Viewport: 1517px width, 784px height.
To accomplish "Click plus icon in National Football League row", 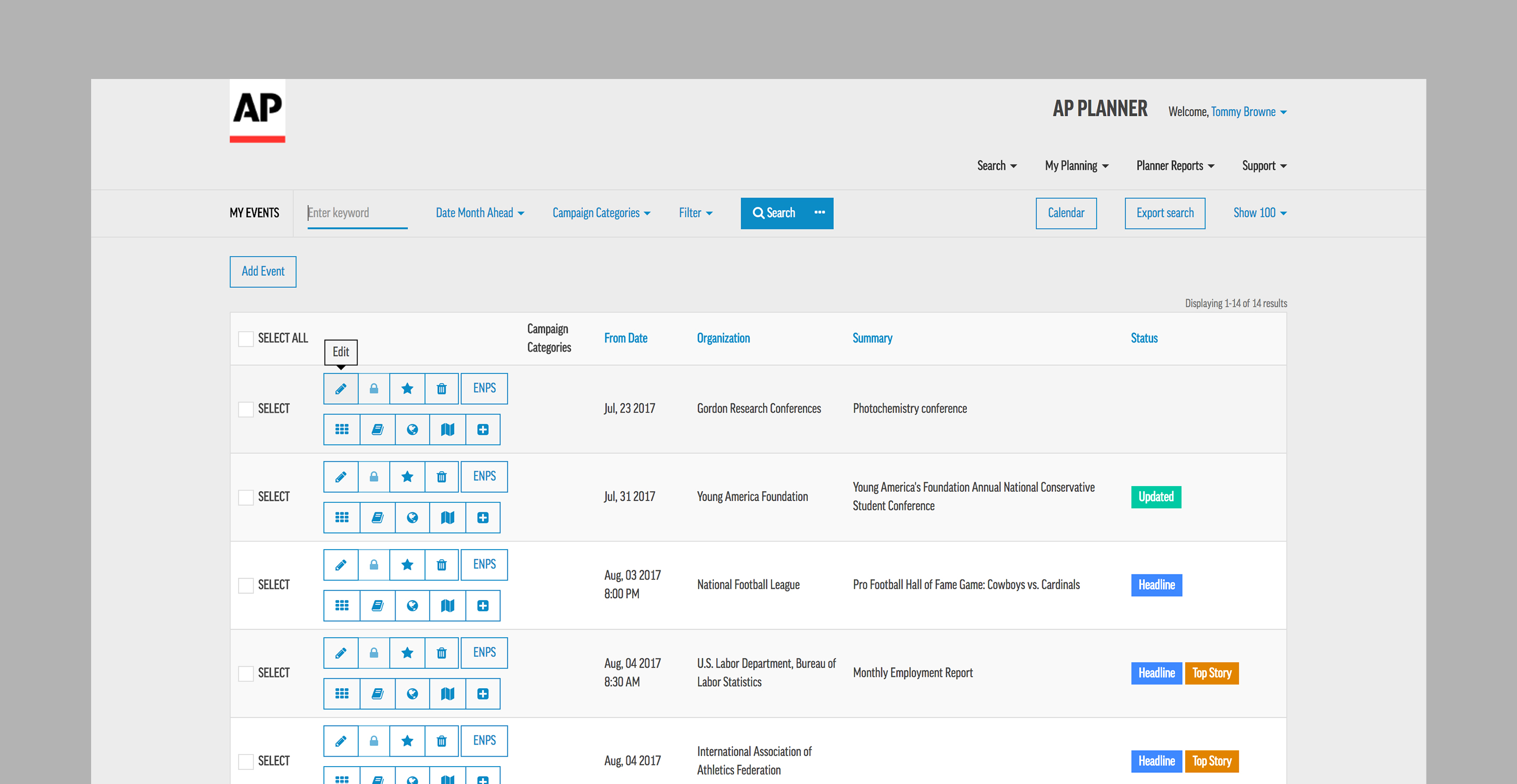I will [483, 606].
